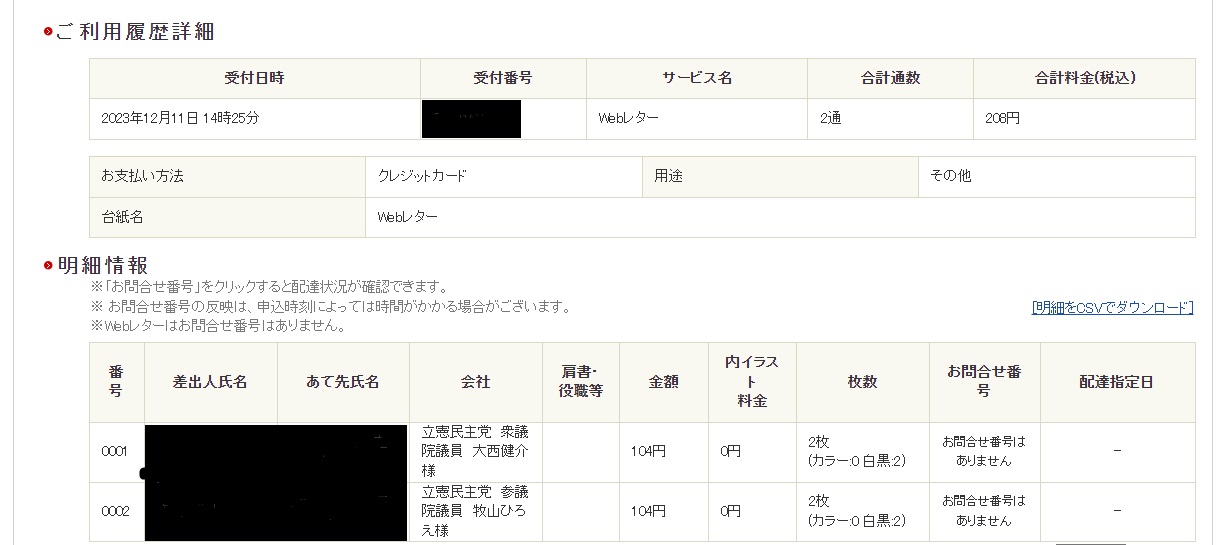
Task: Select the クレジットカード payment value
Action: (x=422, y=176)
